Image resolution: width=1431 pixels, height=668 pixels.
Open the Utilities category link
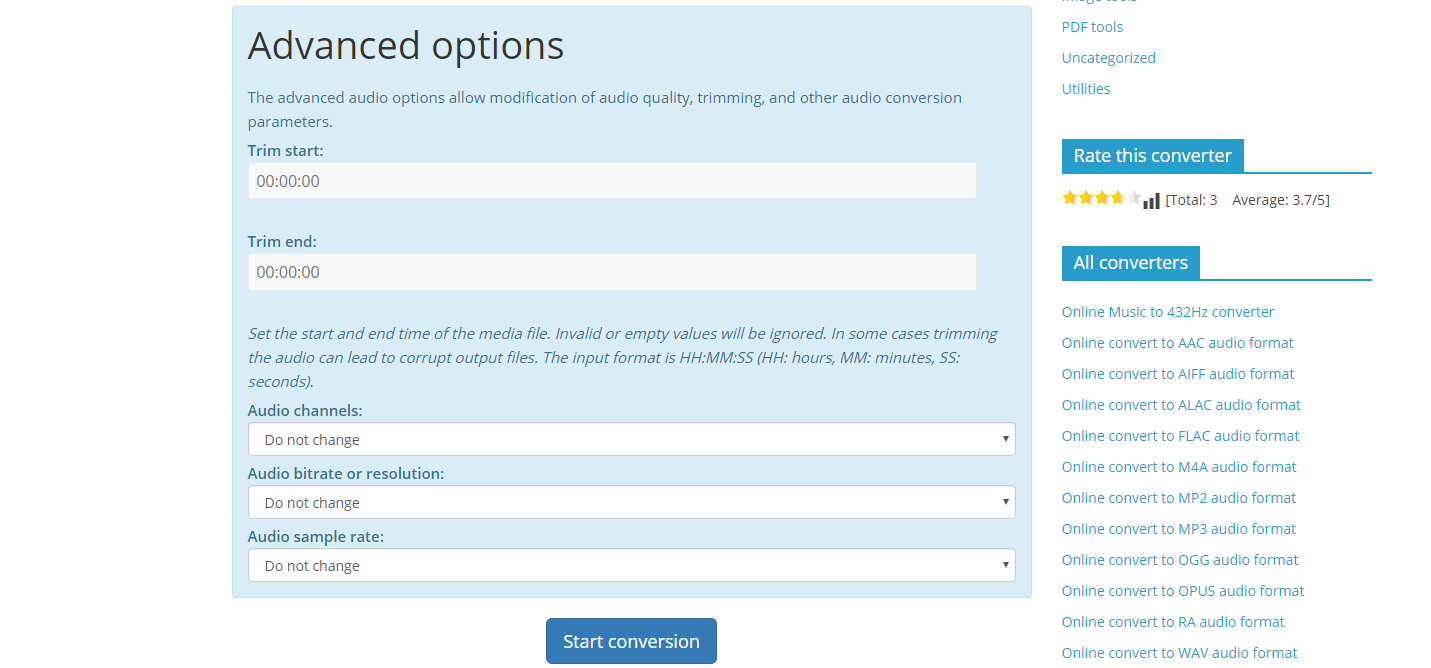[1086, 89]
